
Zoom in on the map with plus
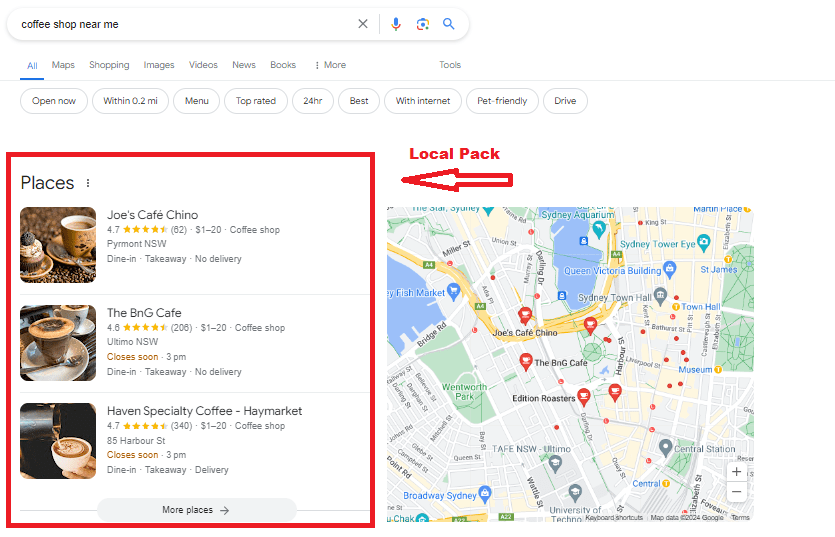[x=736, y=471]
